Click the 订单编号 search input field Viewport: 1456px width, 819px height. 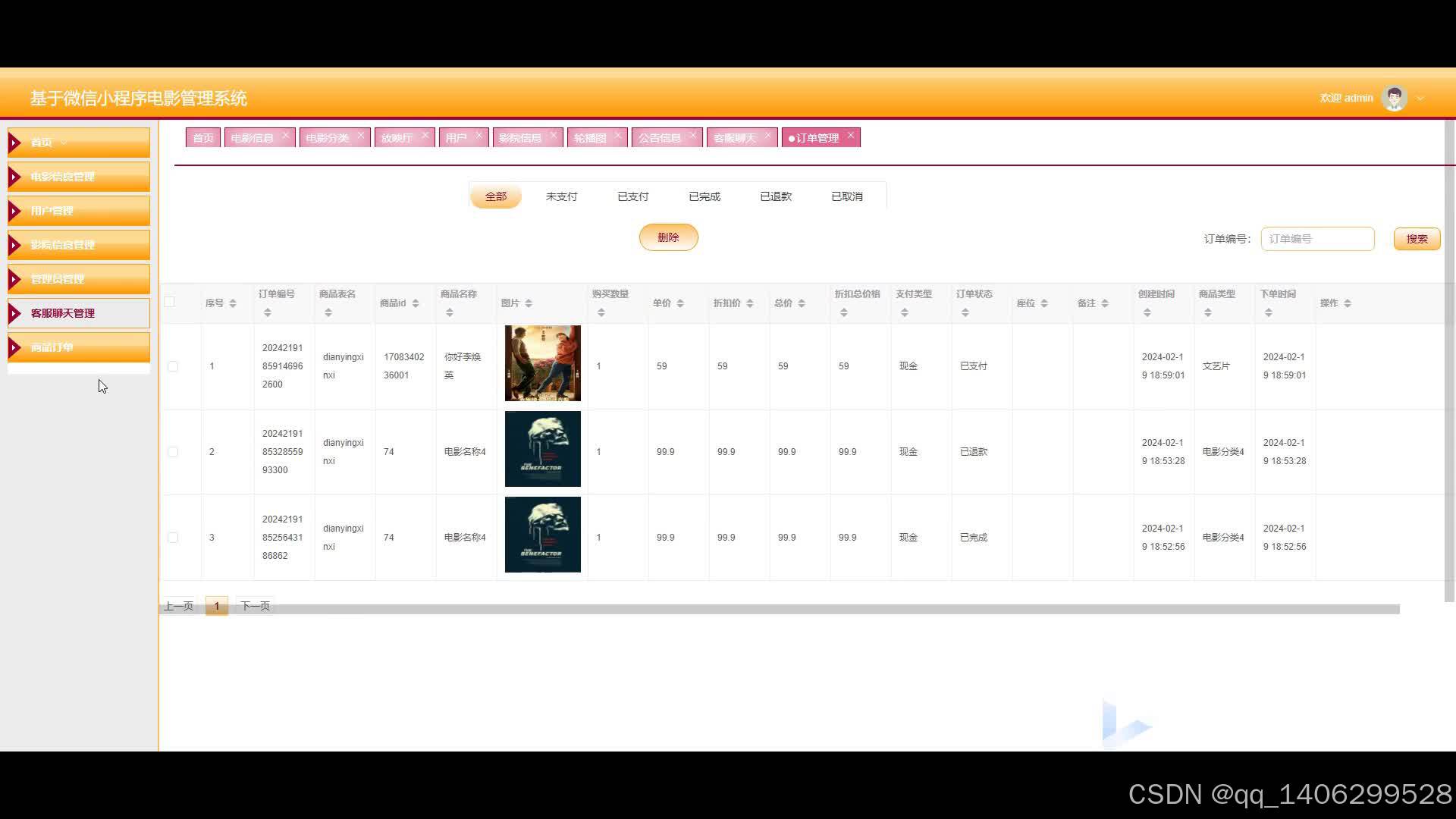[x=1317, y=239]
